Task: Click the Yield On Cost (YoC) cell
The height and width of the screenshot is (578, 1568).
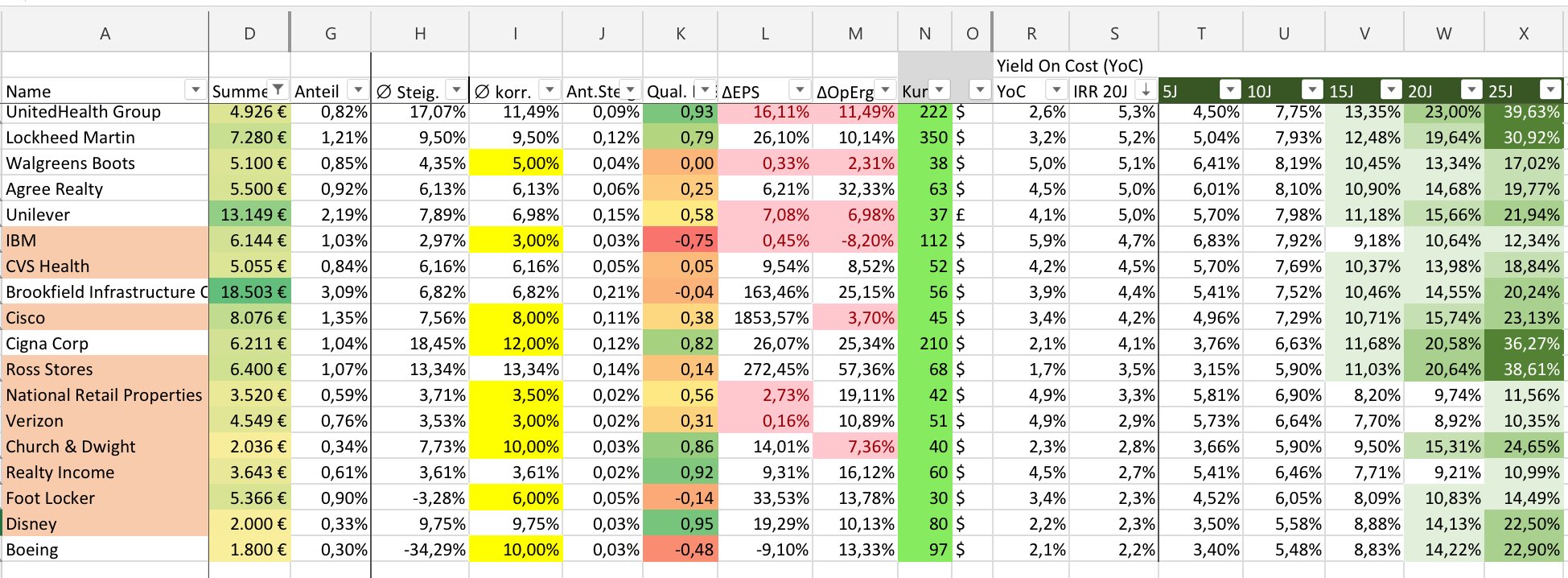Action: [x=1069, y=66]
